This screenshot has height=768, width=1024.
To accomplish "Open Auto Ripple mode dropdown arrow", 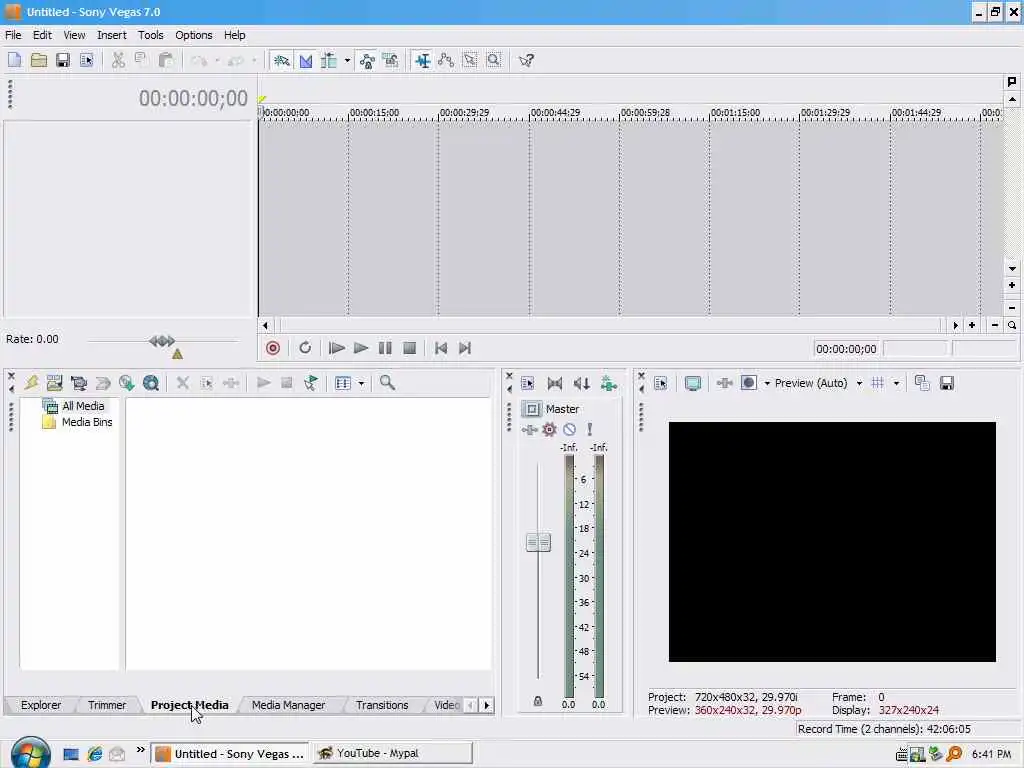I will coord(347,61).
